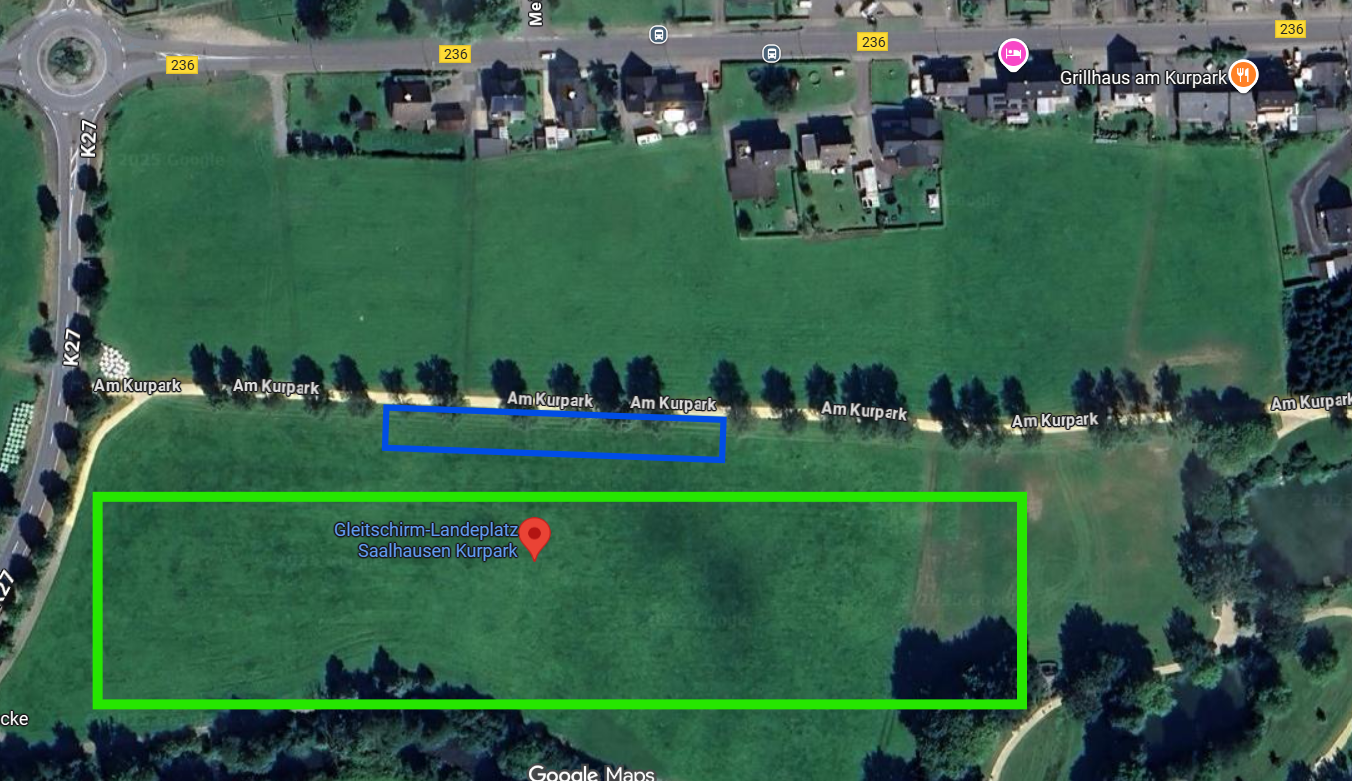Open the orange Grillhaus restaurant icon

1243,74
